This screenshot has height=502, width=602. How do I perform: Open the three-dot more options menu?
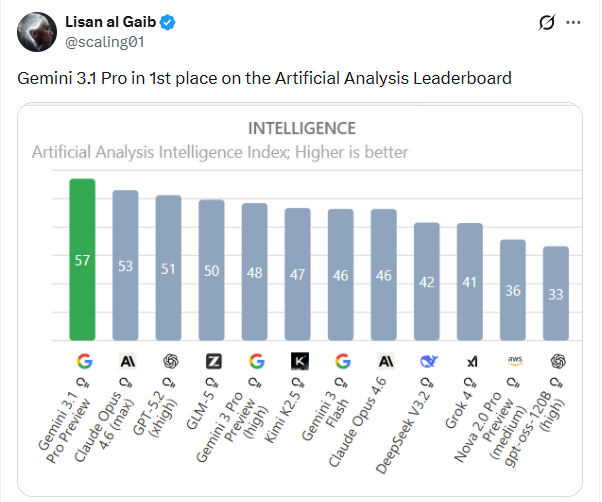pos(573,21)
